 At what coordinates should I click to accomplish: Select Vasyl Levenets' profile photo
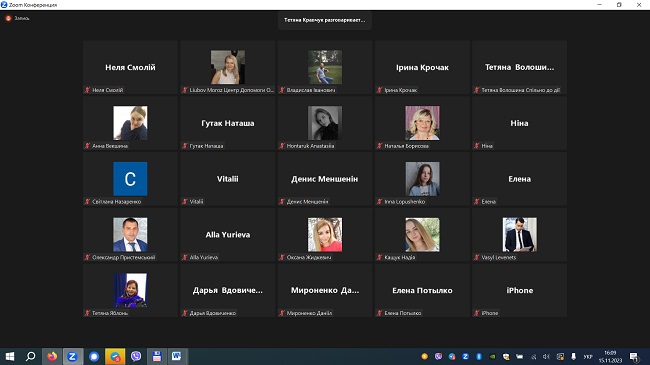point(519,234)
